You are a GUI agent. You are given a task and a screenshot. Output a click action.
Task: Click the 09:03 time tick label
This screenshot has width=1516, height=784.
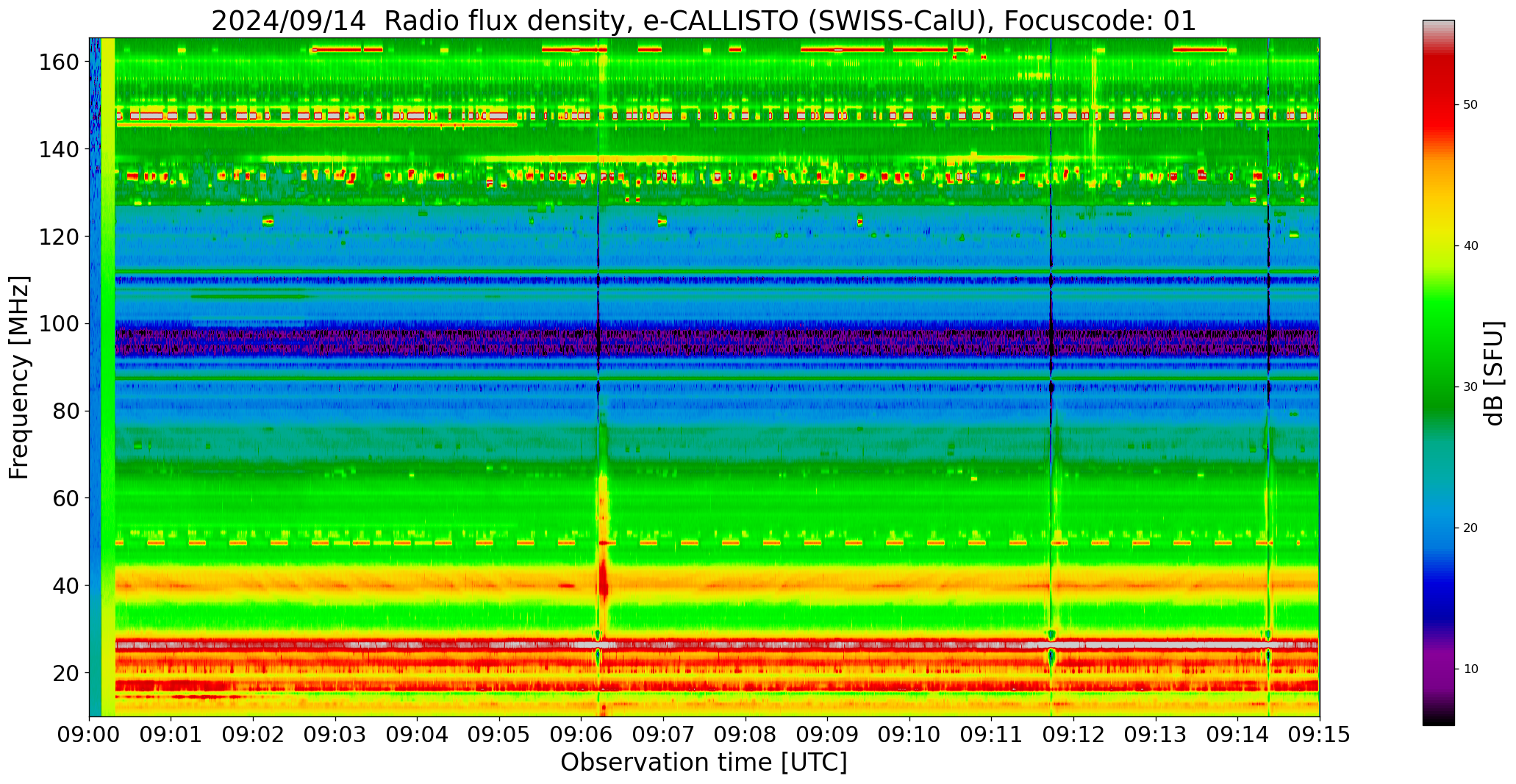pos(335,736)
